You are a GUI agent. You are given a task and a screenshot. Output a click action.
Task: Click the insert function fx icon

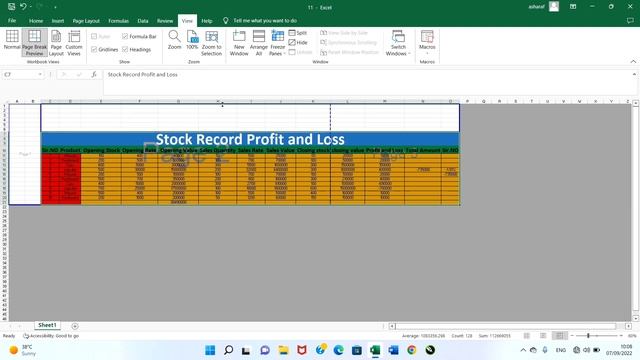[x=94, y=74]
